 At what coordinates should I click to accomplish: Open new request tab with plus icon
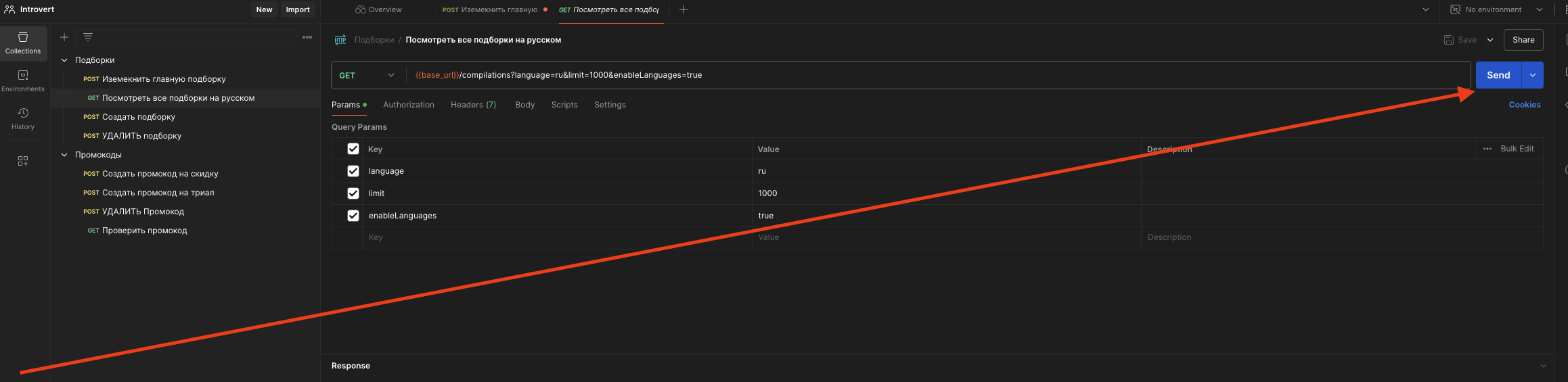[x=684, y=9]
